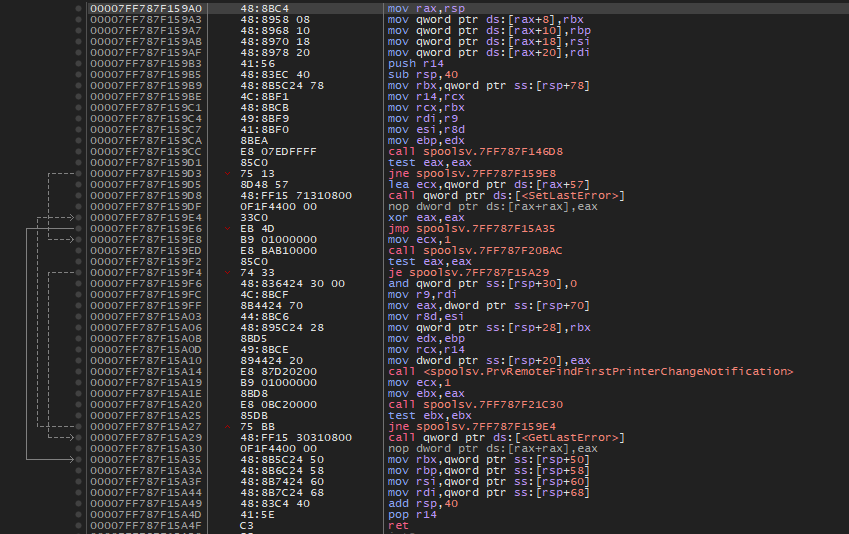The width and height of the screenshot is (849, 534).
Task: Select instruction lea ecx,qword ptr ds:[rax+57]
Action: (x=489, y=185)
